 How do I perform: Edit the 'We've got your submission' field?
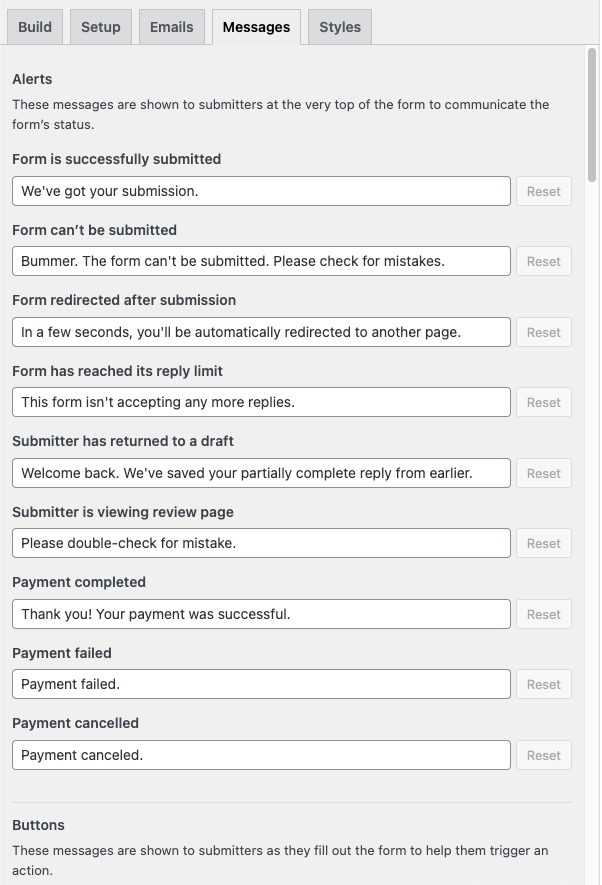point(261,191)
